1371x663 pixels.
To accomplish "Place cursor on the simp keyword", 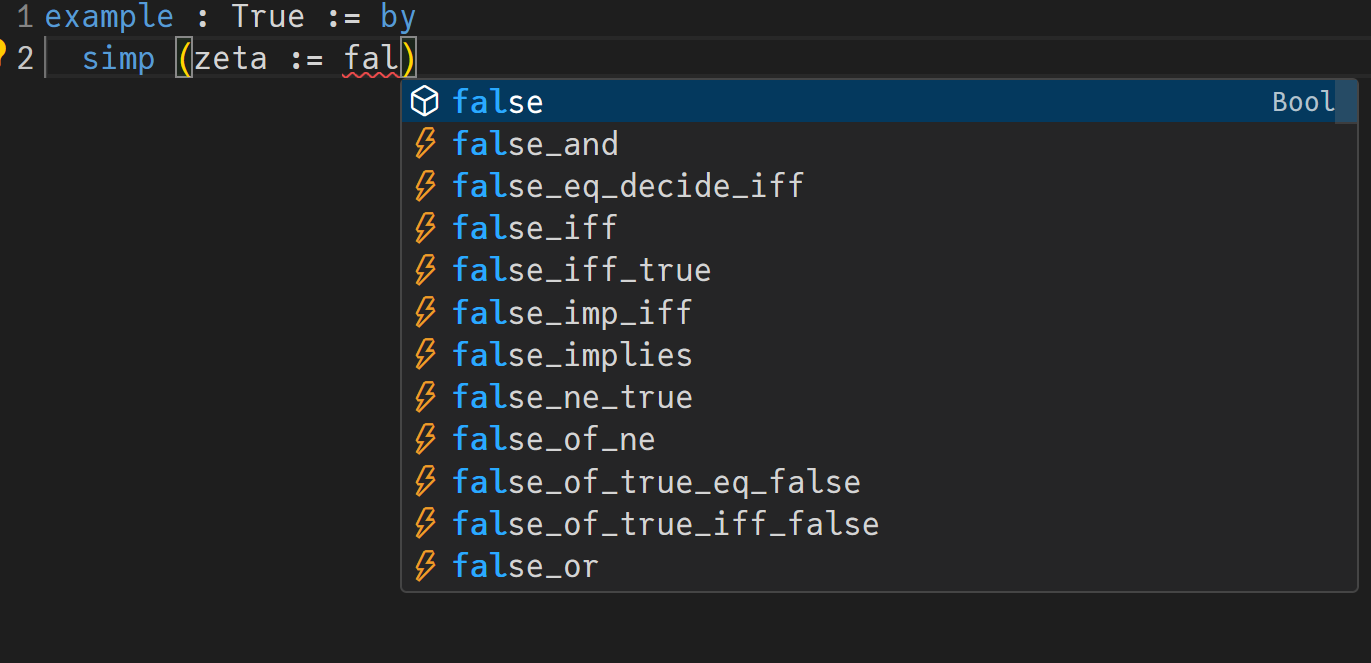I will point(118,58).
